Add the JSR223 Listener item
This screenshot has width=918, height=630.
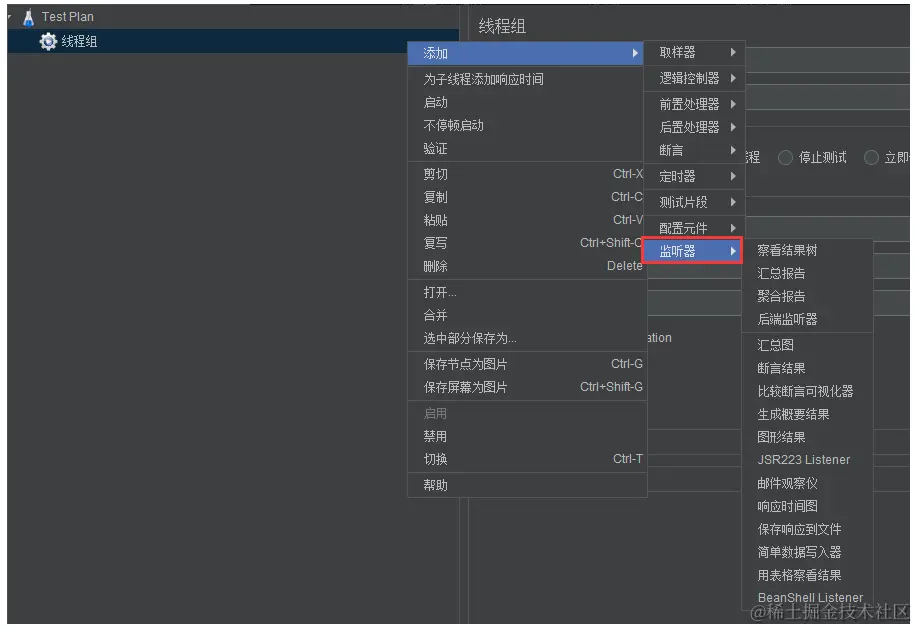pyautogui.click(x=808, y=460)
